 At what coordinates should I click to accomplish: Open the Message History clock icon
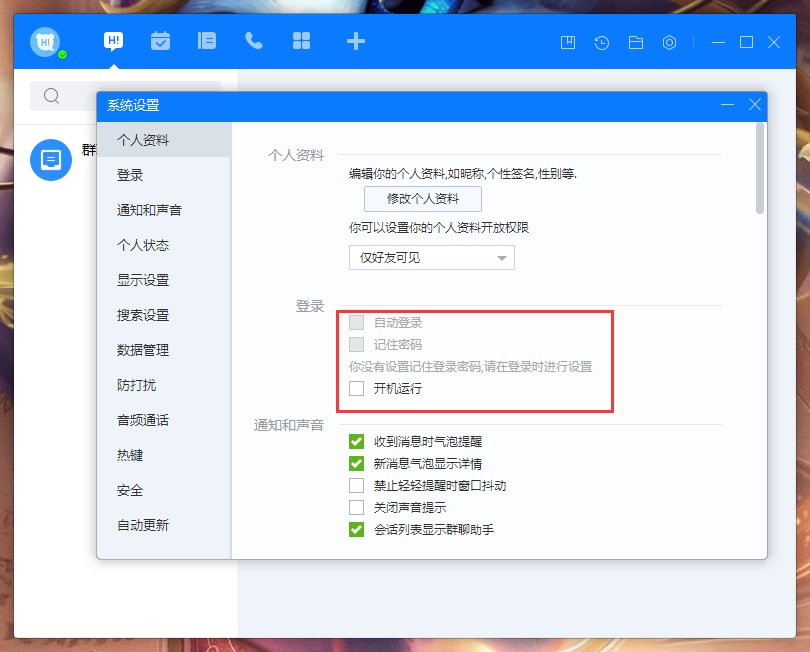[601, 42]
